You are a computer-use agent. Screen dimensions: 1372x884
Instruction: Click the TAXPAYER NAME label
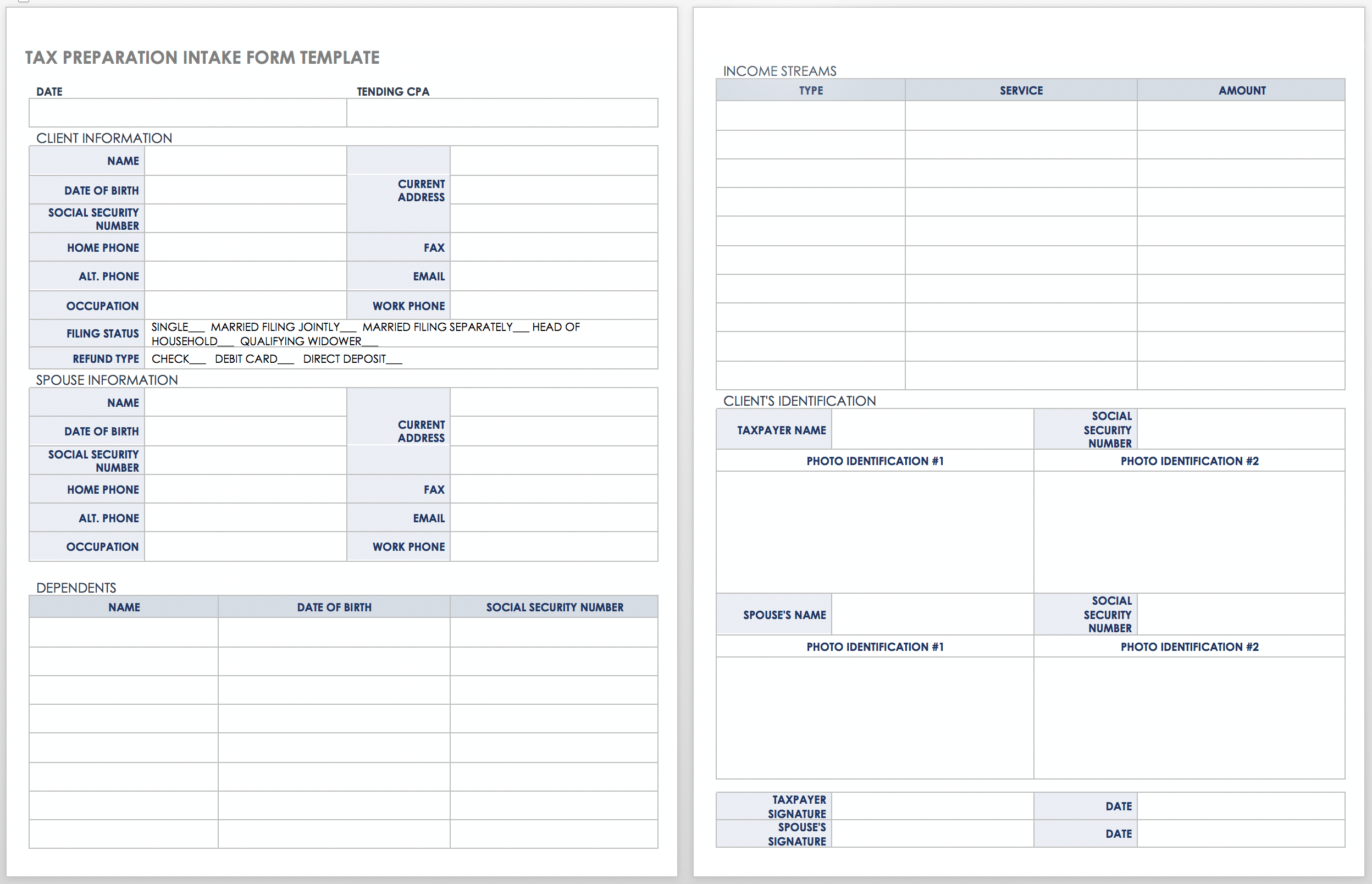pos(782,430)
